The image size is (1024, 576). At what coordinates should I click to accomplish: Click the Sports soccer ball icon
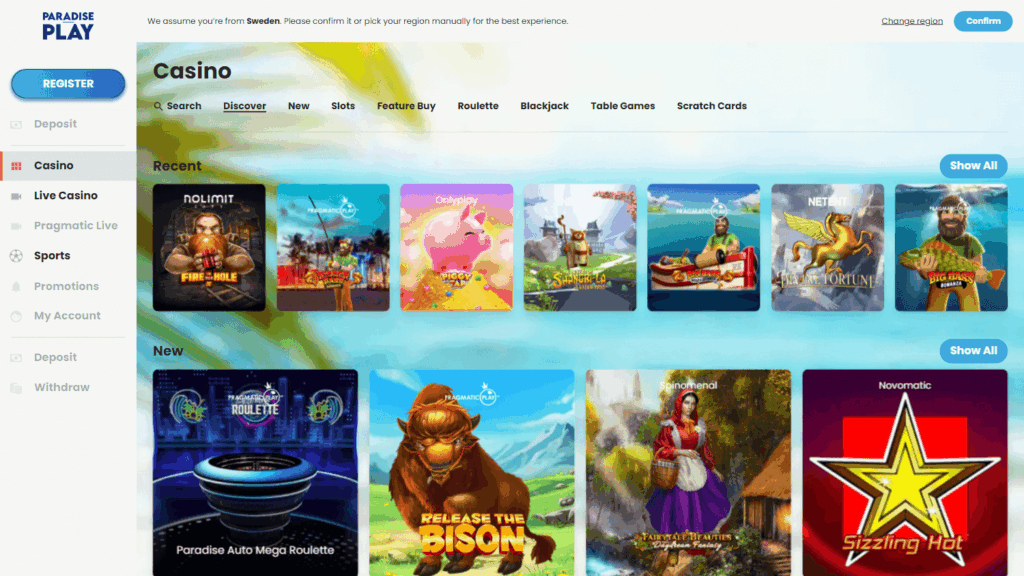(x=16, y=256)
